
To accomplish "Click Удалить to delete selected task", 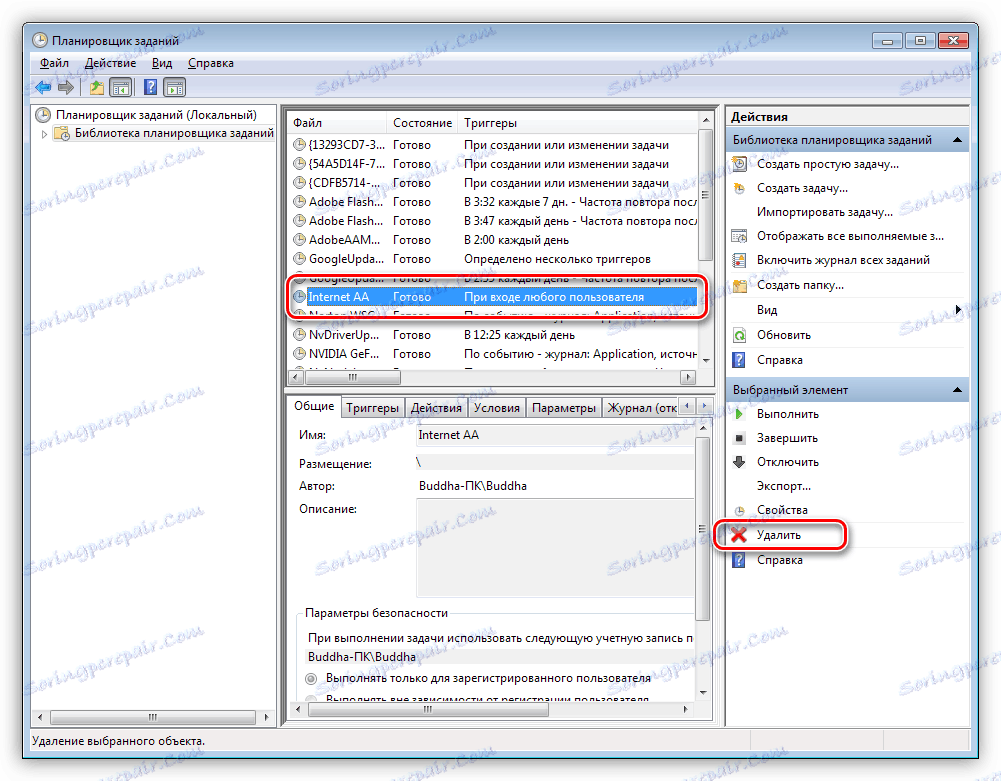I will point(778,535).
